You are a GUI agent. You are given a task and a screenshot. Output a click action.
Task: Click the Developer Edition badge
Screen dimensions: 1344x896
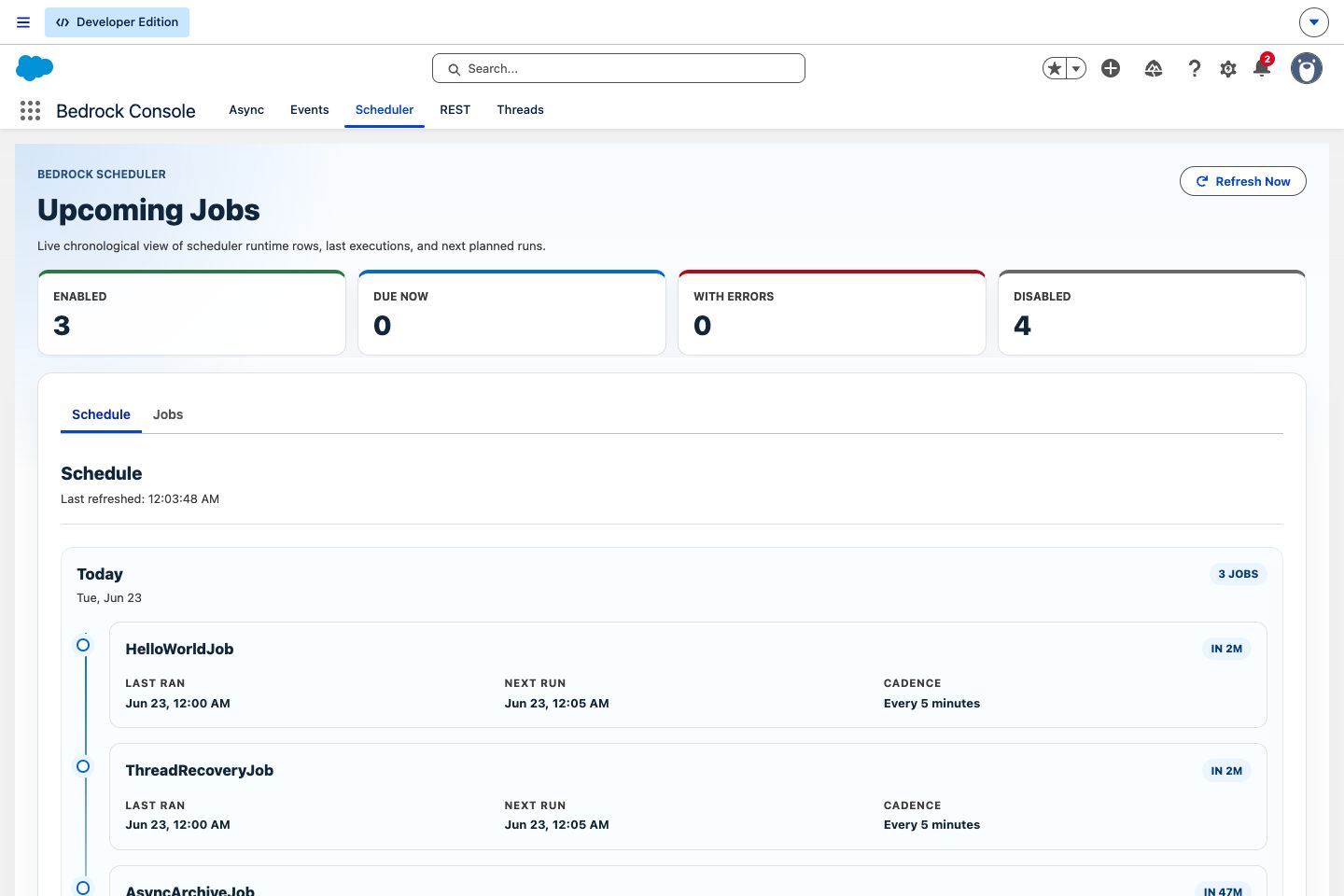(x=117, y=22)
